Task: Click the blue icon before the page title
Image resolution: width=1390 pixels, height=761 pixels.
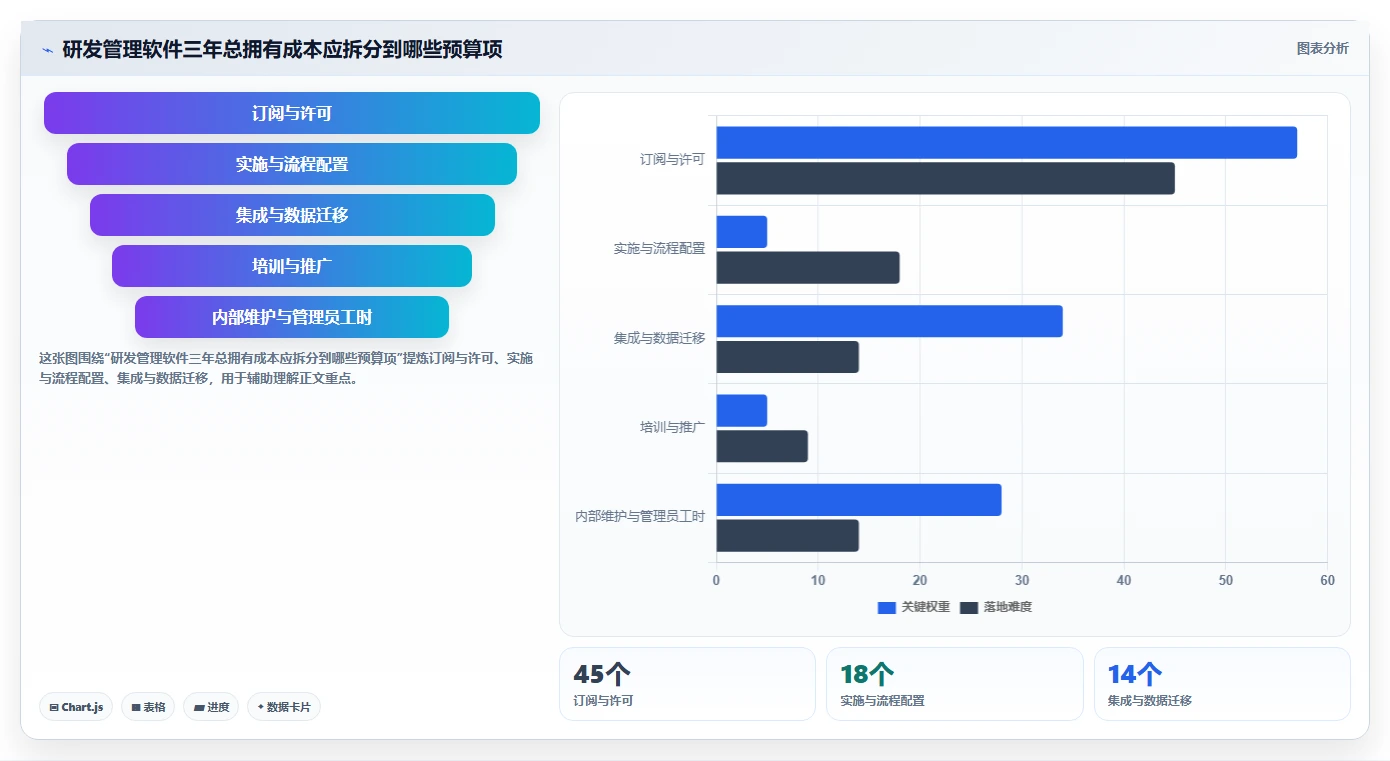Action: pyautogui.click(x=47, y=49)
